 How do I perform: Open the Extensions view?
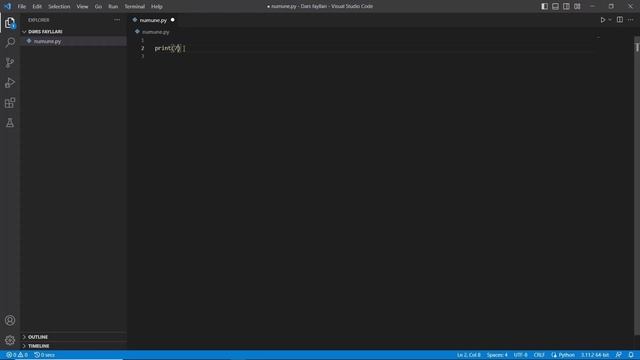tap(10, 102)
